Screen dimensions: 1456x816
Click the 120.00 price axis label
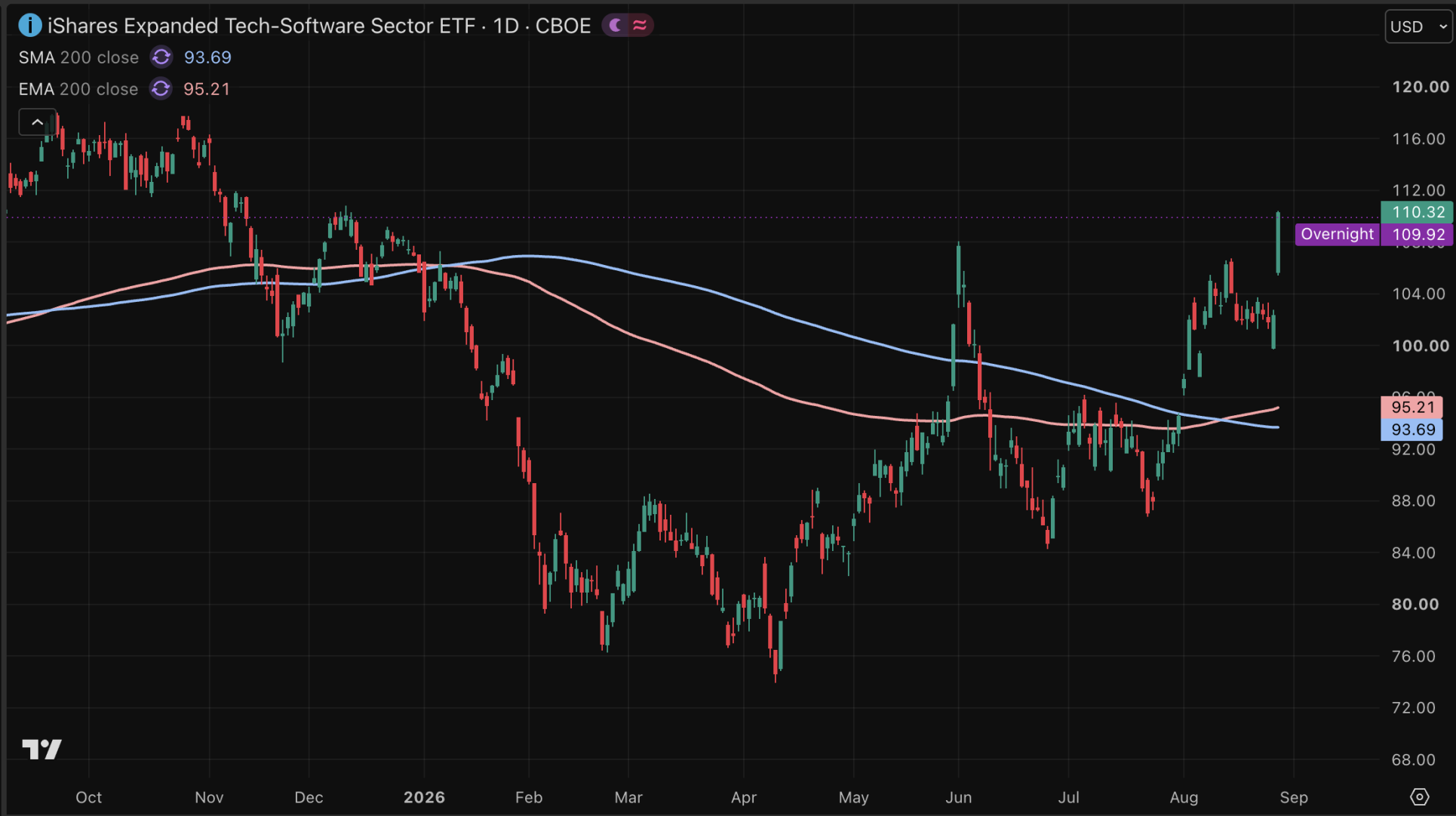tap(1420, 87)
